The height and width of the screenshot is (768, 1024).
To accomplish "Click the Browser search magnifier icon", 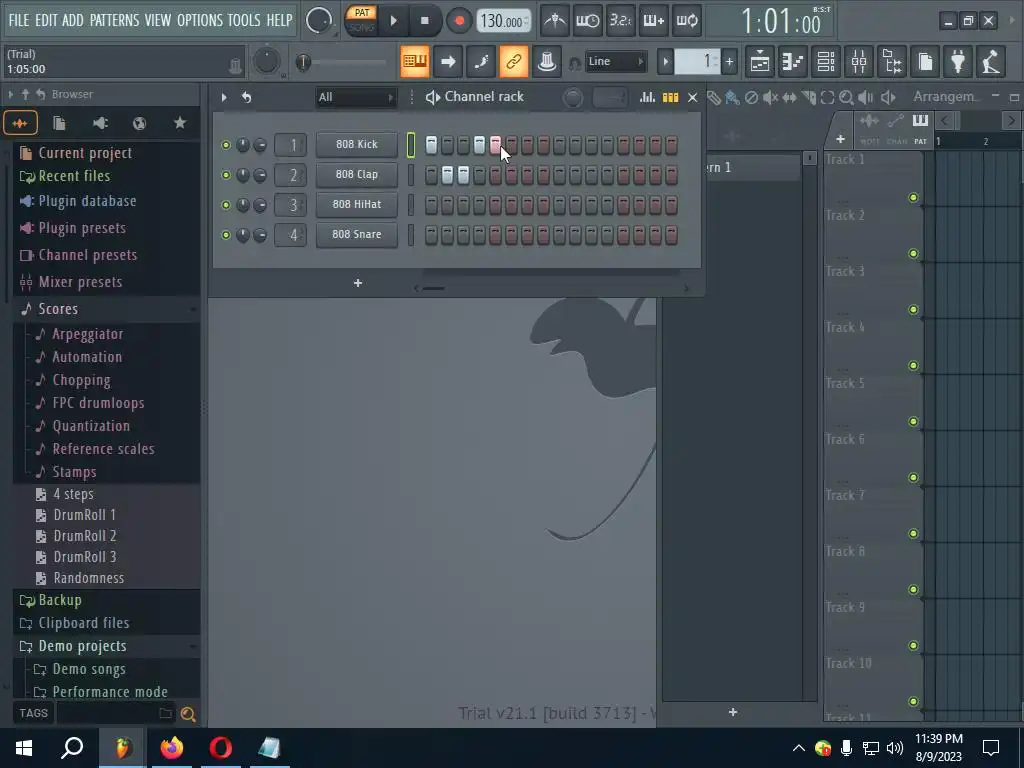I will click(x=188, y=714).
